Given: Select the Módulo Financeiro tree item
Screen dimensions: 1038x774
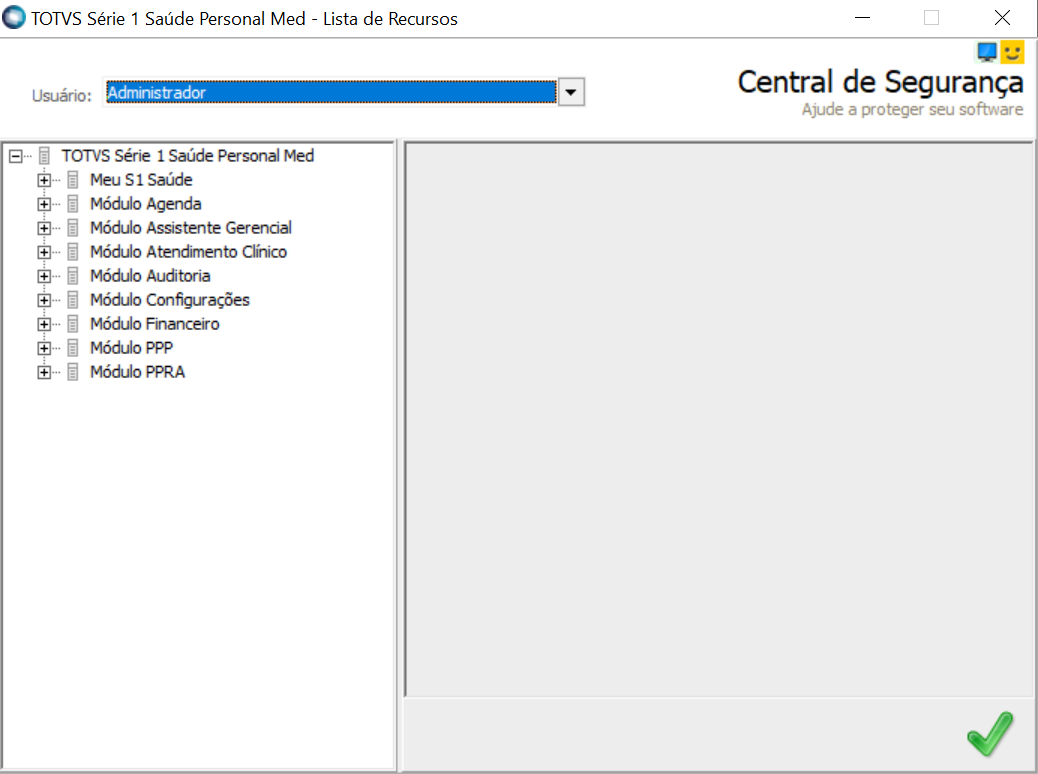Looking at the screenshot, I should pyautogui.click(x=155, y=324).
